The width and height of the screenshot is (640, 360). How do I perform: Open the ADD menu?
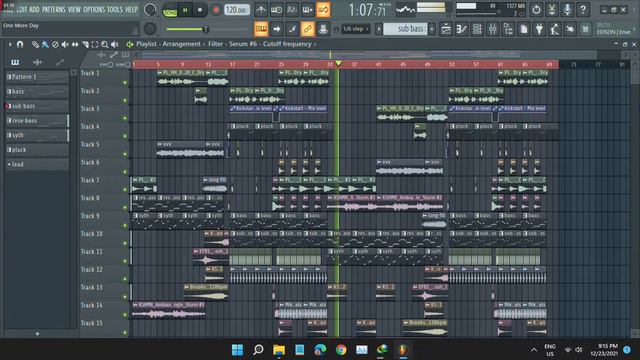pos(35,9)
